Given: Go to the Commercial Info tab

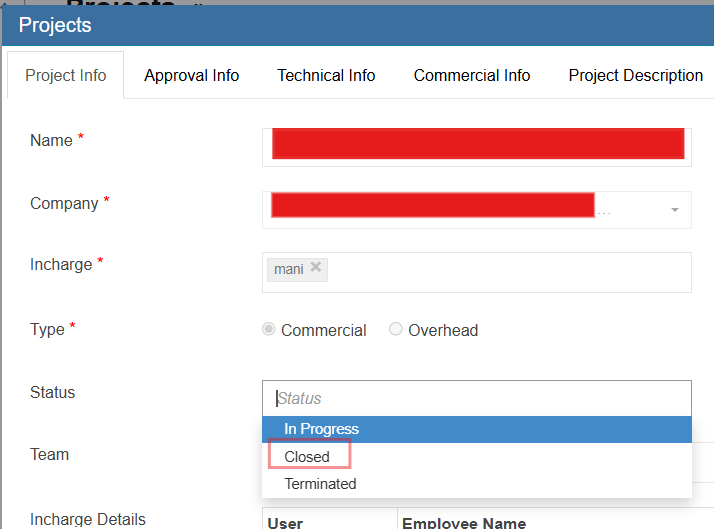Looking at the screenshot, I should (x=472, y=76).
